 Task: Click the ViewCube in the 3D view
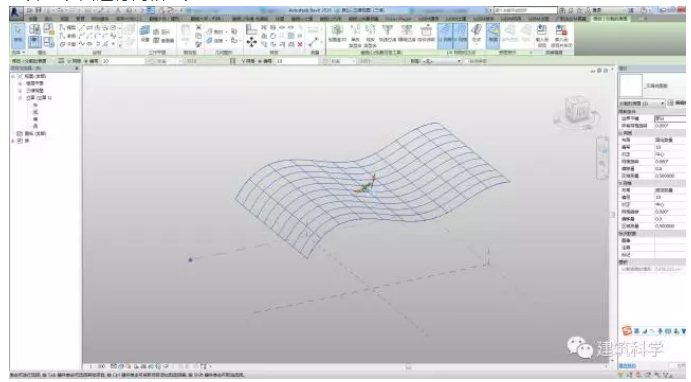tap(576, 110)
